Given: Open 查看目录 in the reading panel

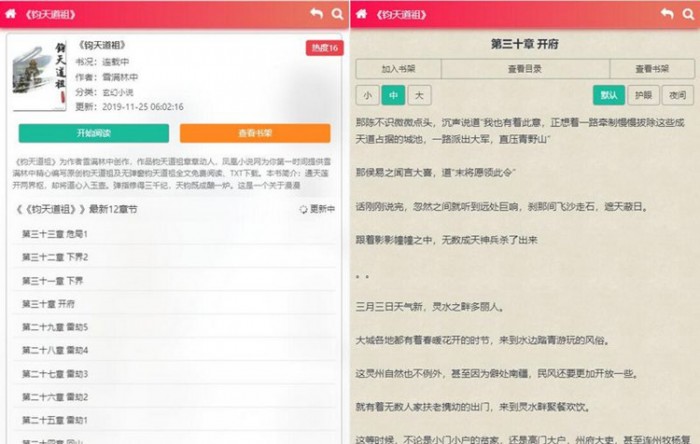Looking at the screenshot, I should click(x=525, y=69).
